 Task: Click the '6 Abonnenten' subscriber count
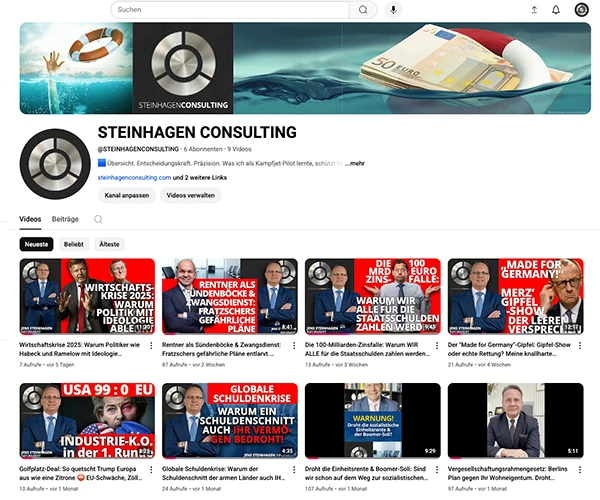pos(203,149)
